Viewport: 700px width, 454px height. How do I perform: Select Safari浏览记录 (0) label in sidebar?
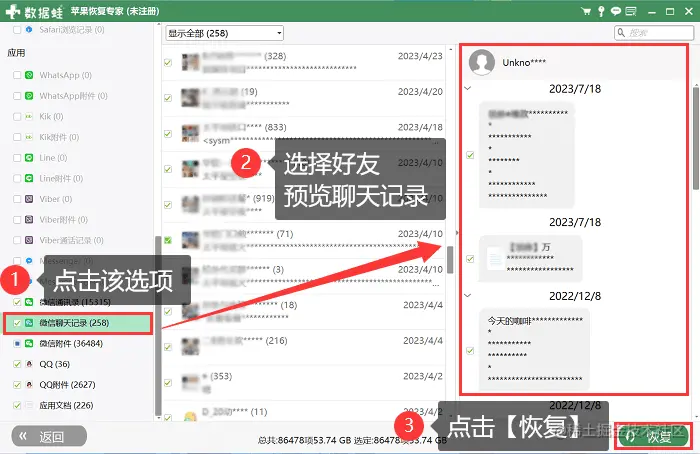pos(72,29)
